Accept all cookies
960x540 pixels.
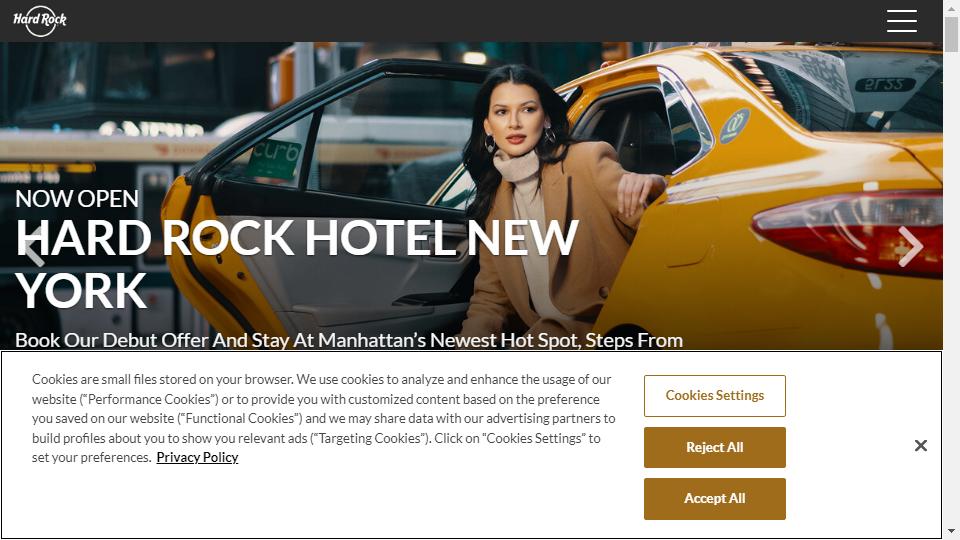714,498
